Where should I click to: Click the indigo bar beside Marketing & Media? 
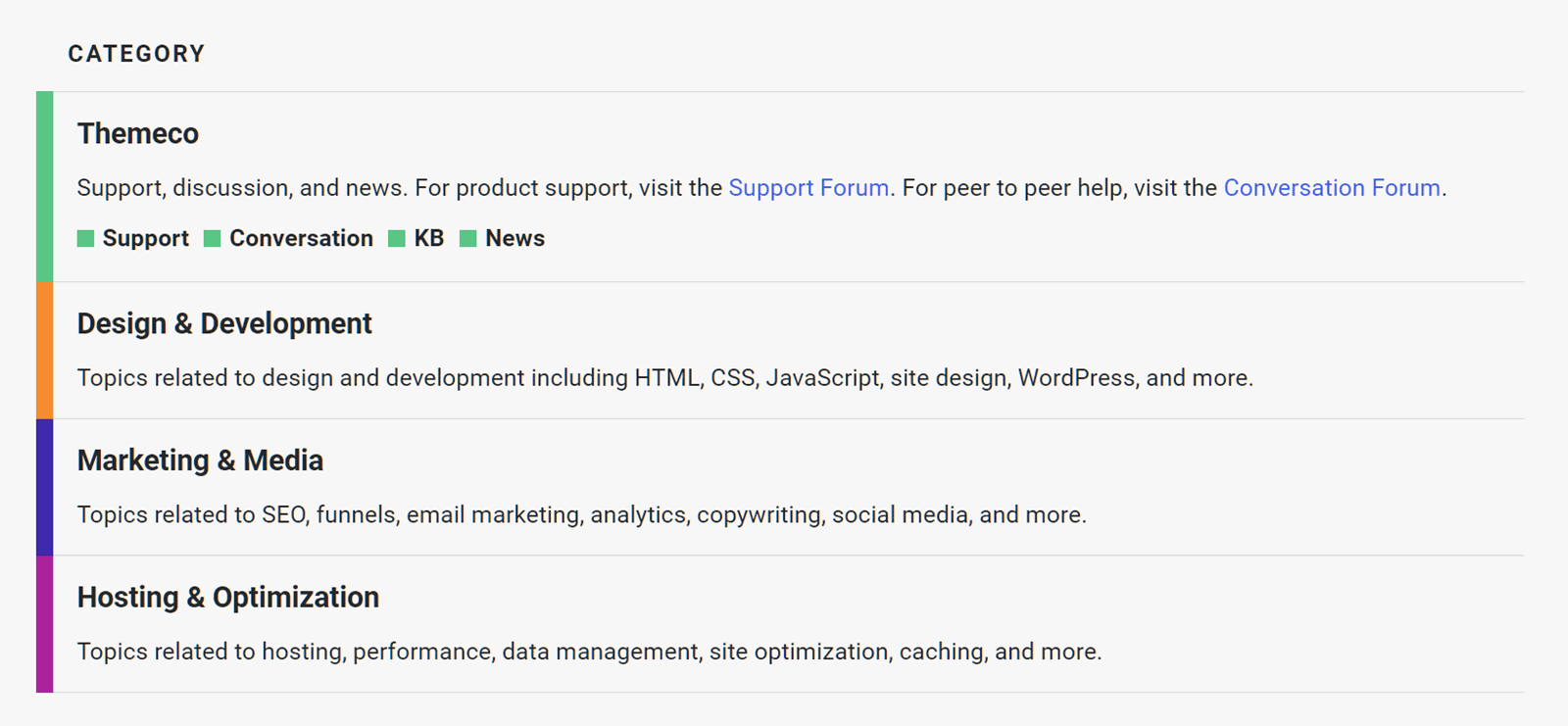tap(44, 487)
